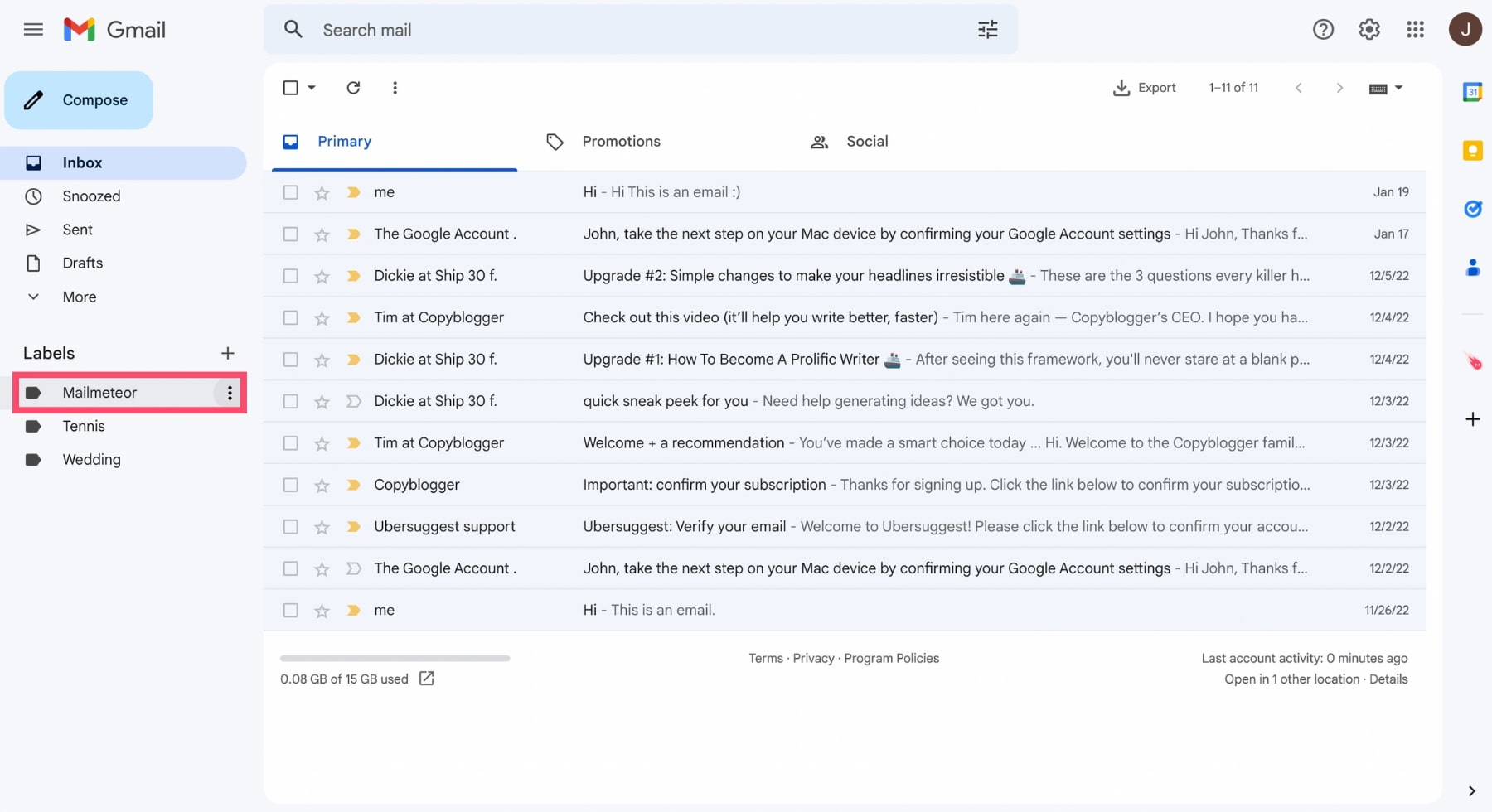Open the Google apps grid

[x=1415, y=30]
